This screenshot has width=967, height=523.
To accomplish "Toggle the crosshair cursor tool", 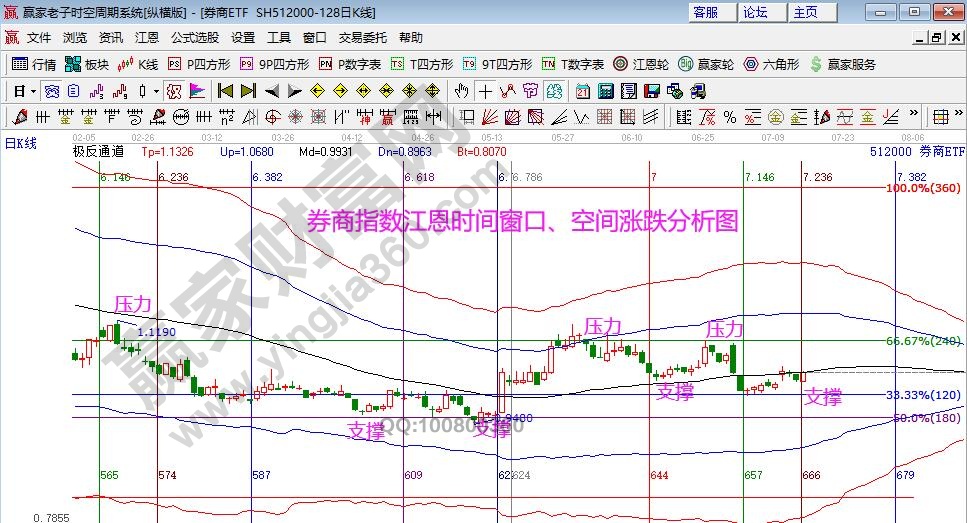I will pyautogui.click(x=485, y=91).
